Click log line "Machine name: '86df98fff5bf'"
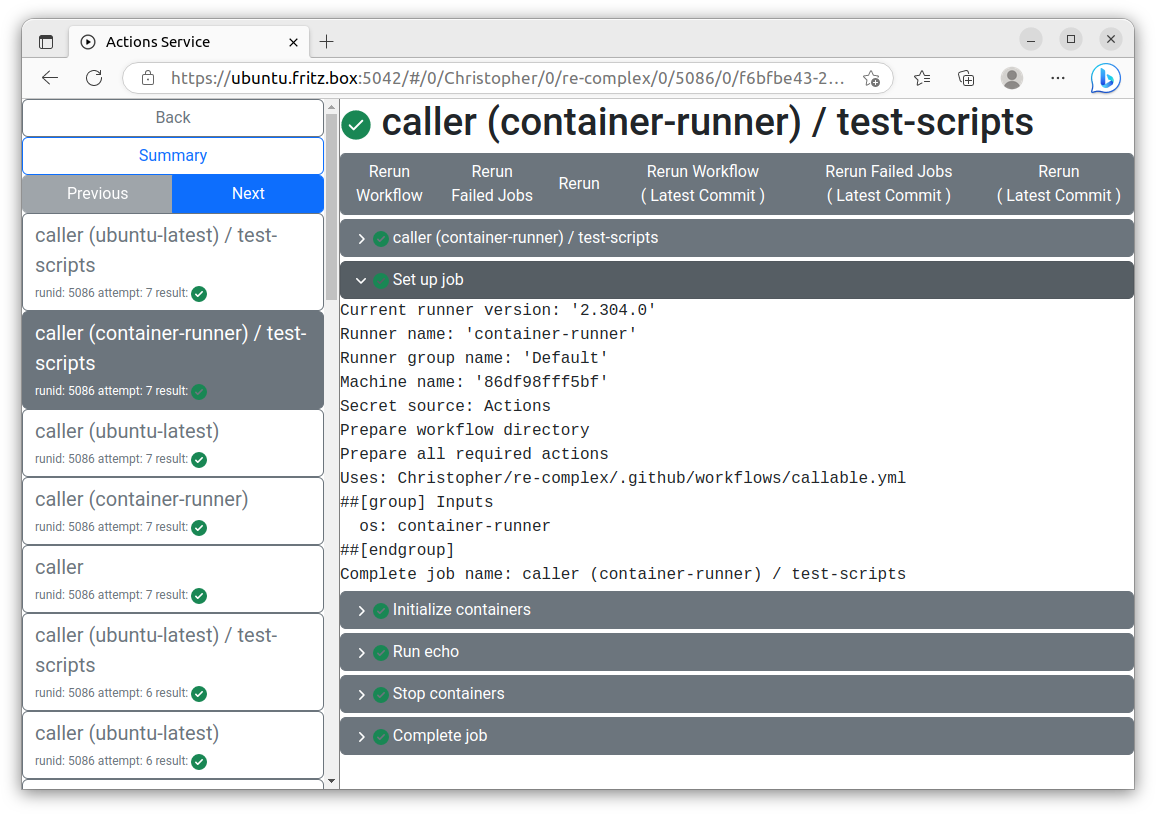The height and width of the screenshot is (814, 1156). 474,382
